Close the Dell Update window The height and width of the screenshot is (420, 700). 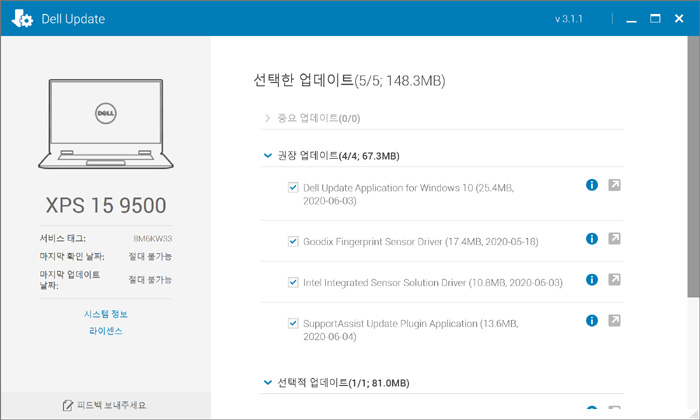(679, 19)
